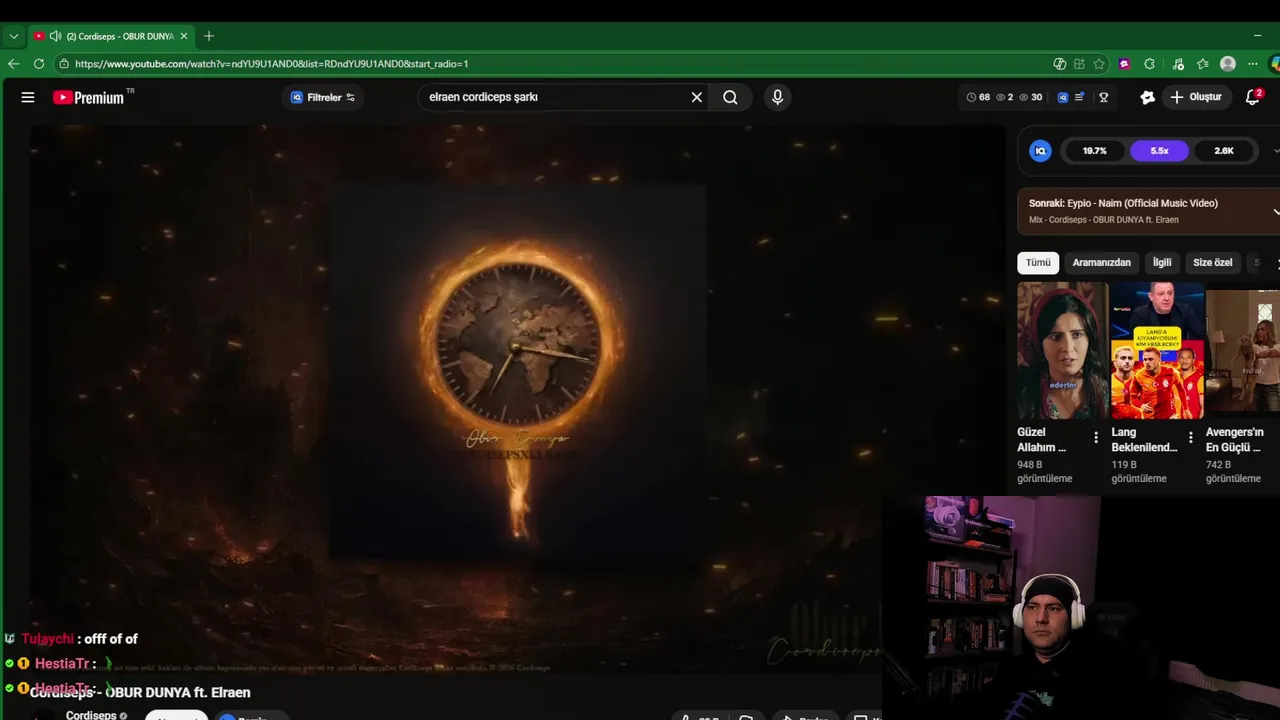This screenshot has height=720, width=1280.
Task: Clear the search box with X
Action: click(x=697, y=97)
